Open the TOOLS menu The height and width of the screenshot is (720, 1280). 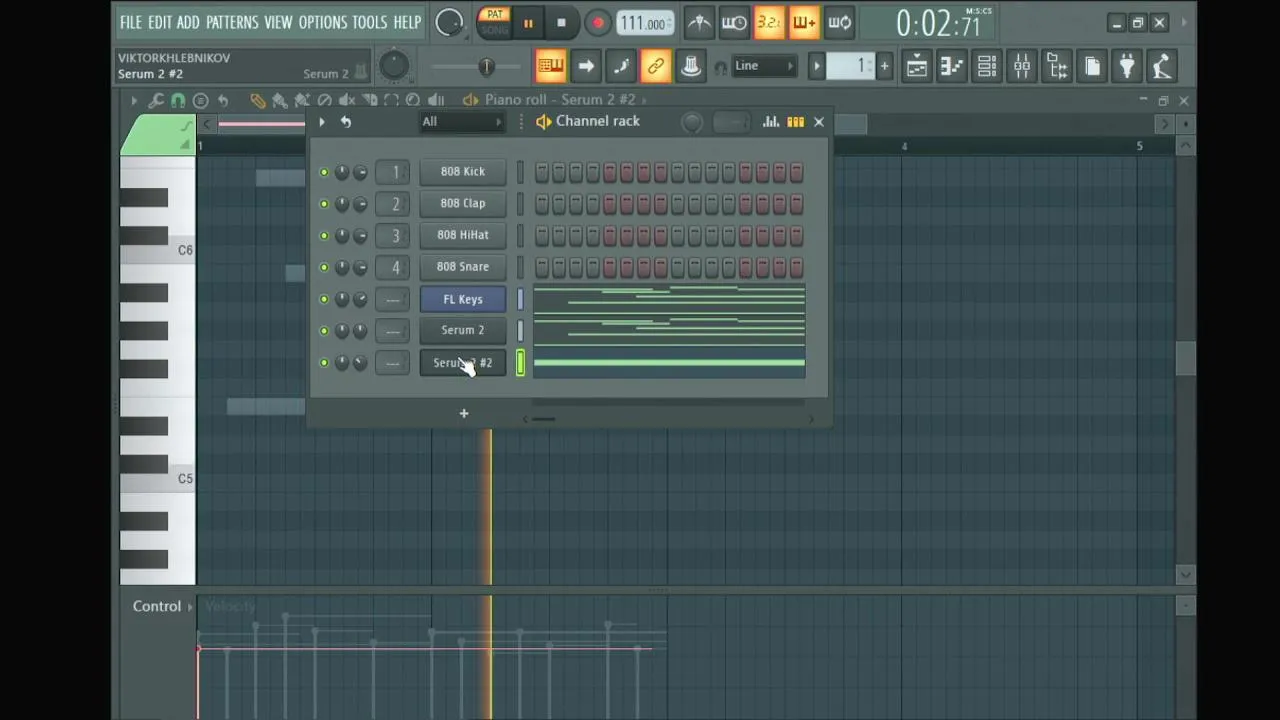369,22
